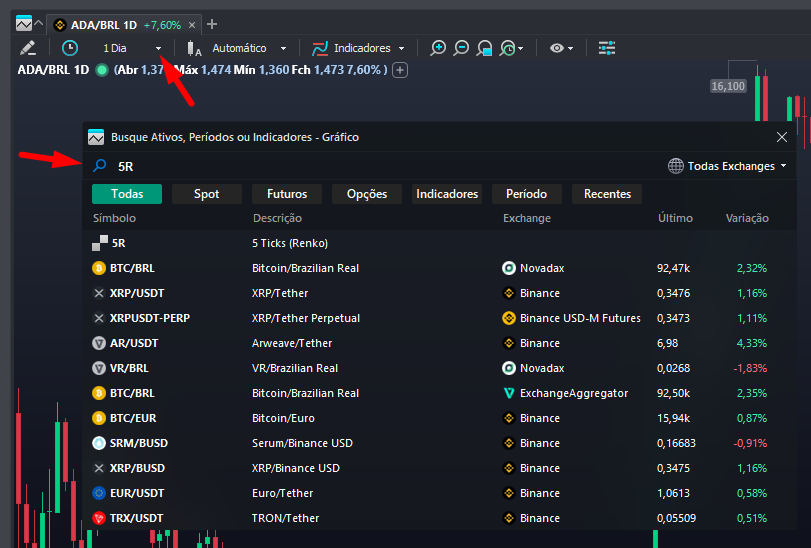The height and width of the screenshot is (548, 811).
Task: Click the ExchangeAggregator V icon
Action: point(509,393)
